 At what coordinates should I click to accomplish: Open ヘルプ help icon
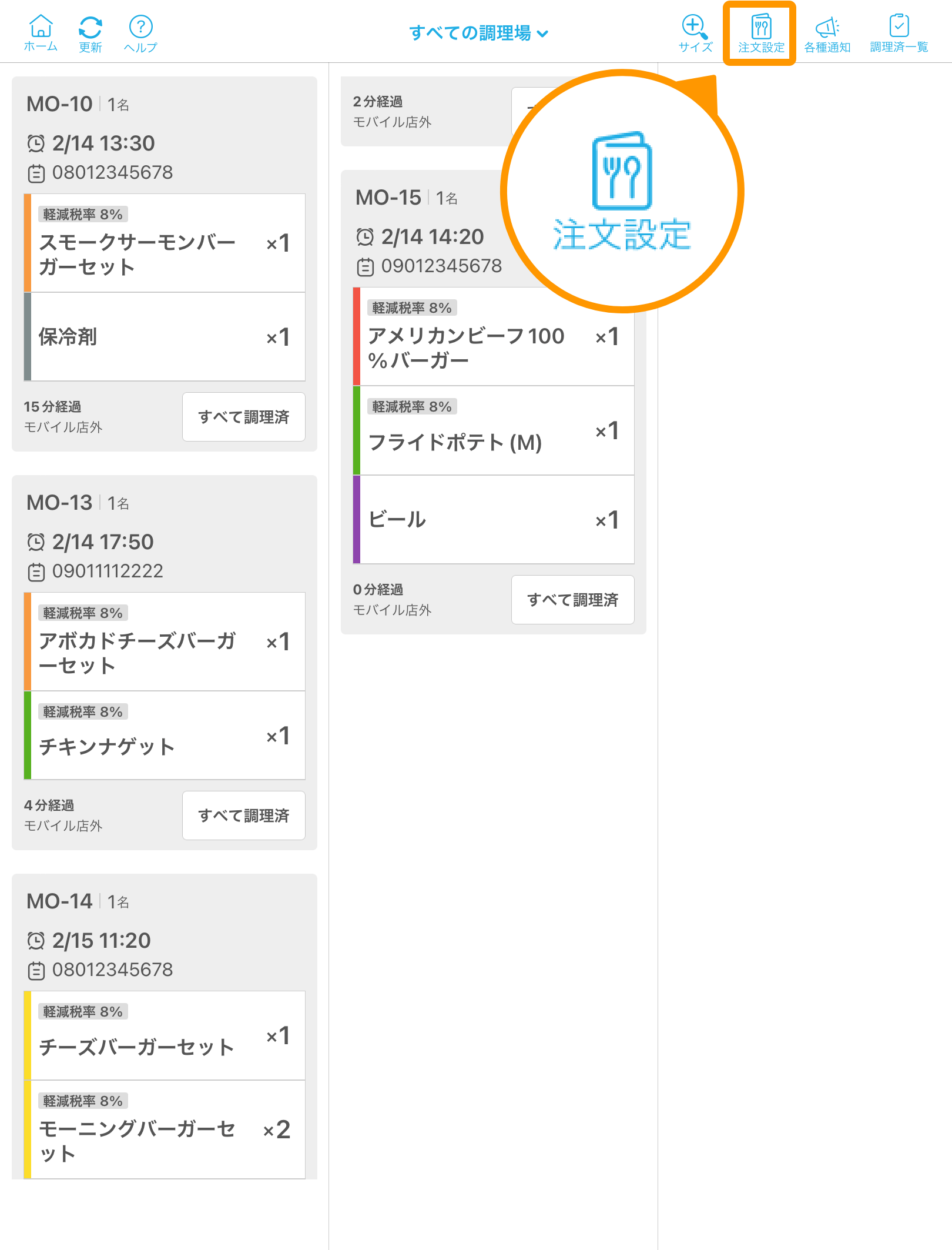pos(140,33)
